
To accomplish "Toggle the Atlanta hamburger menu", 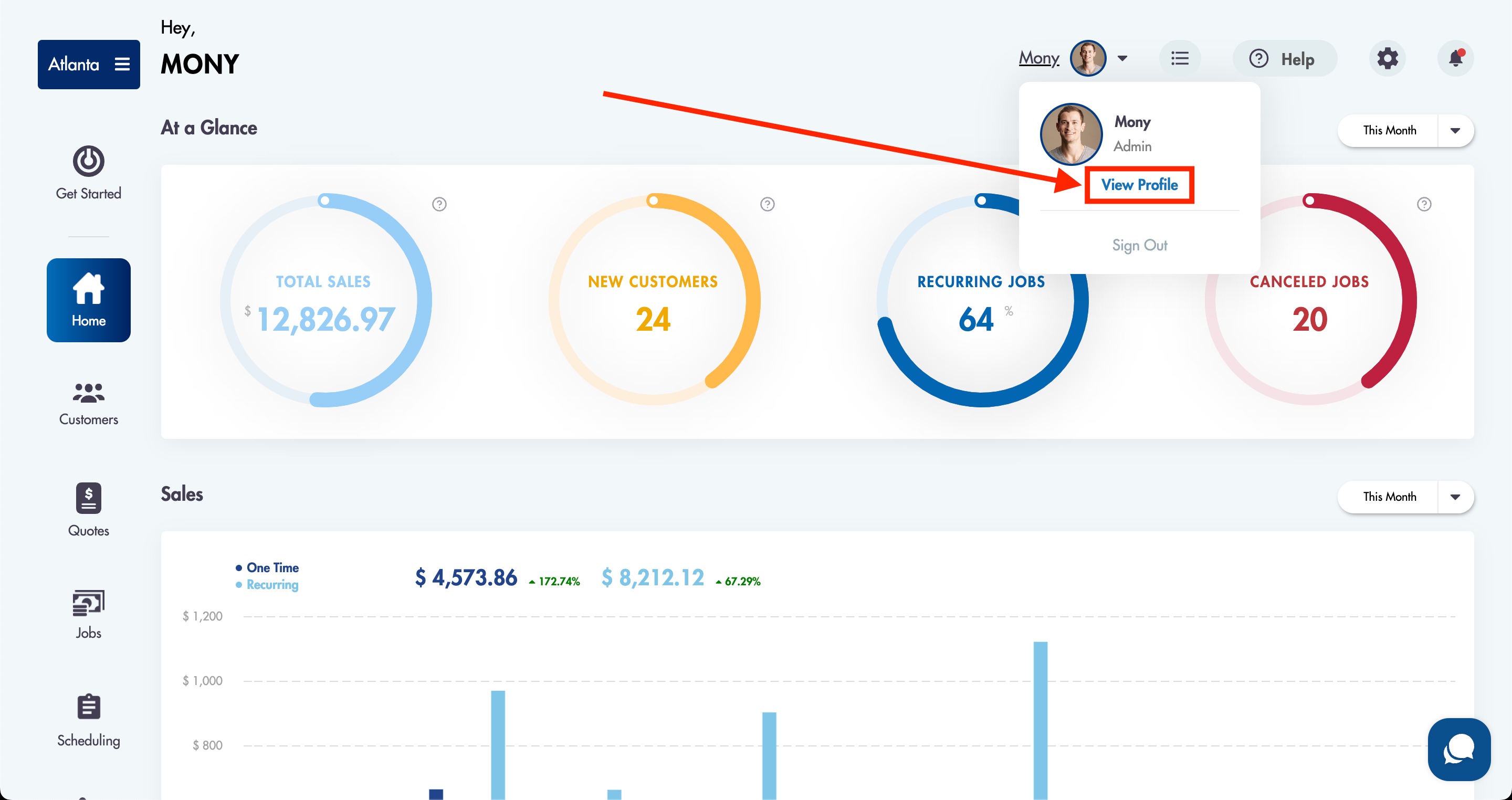I will coord(122,64).
